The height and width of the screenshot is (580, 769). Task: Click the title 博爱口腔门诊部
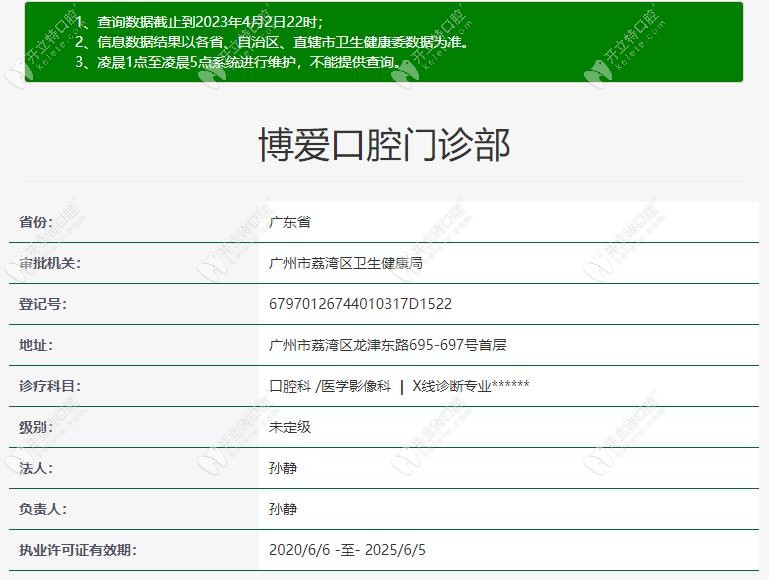pos(384,145)
